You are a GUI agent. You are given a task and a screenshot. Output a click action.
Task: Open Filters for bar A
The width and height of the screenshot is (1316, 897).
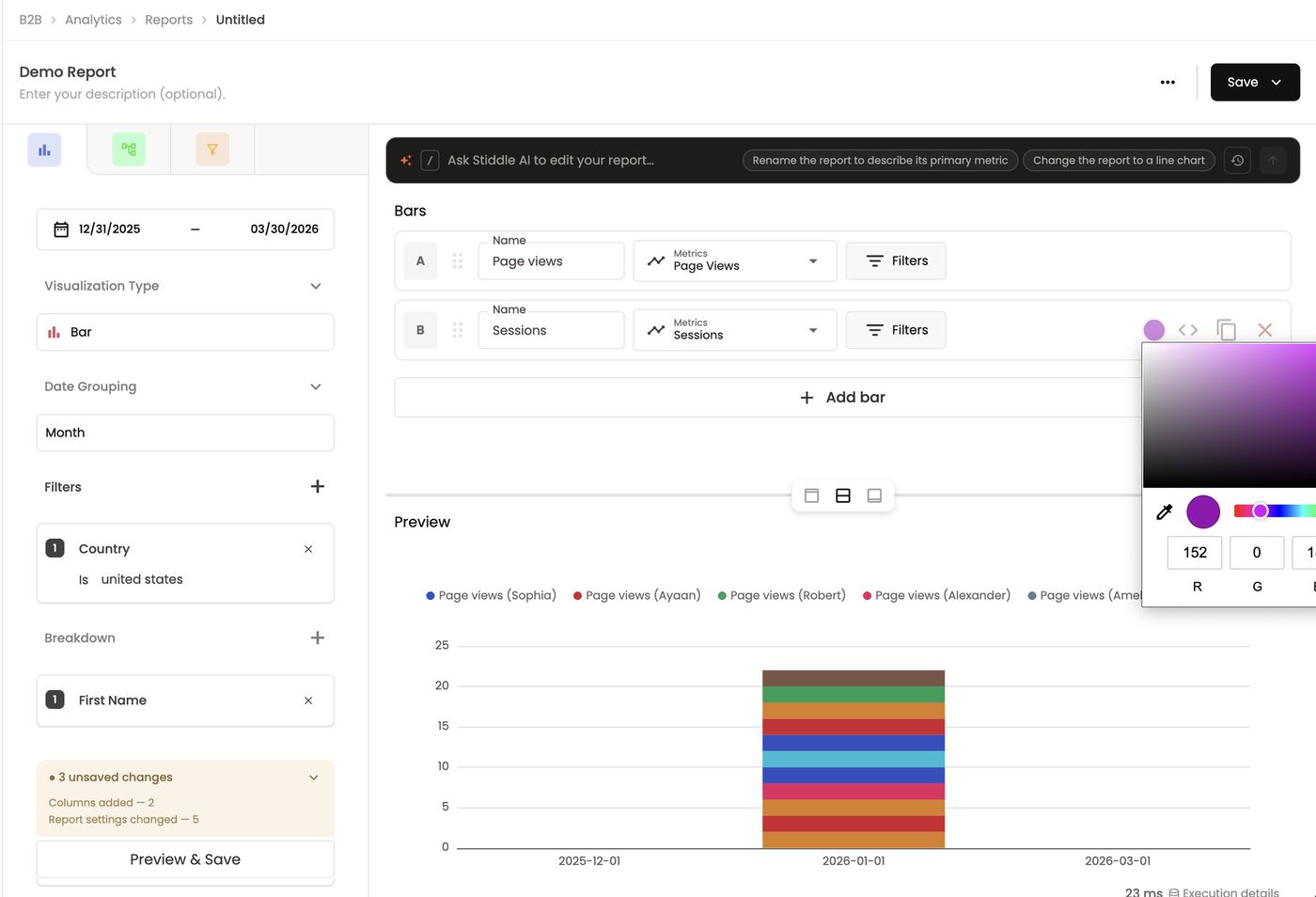(x=896, y=261)
